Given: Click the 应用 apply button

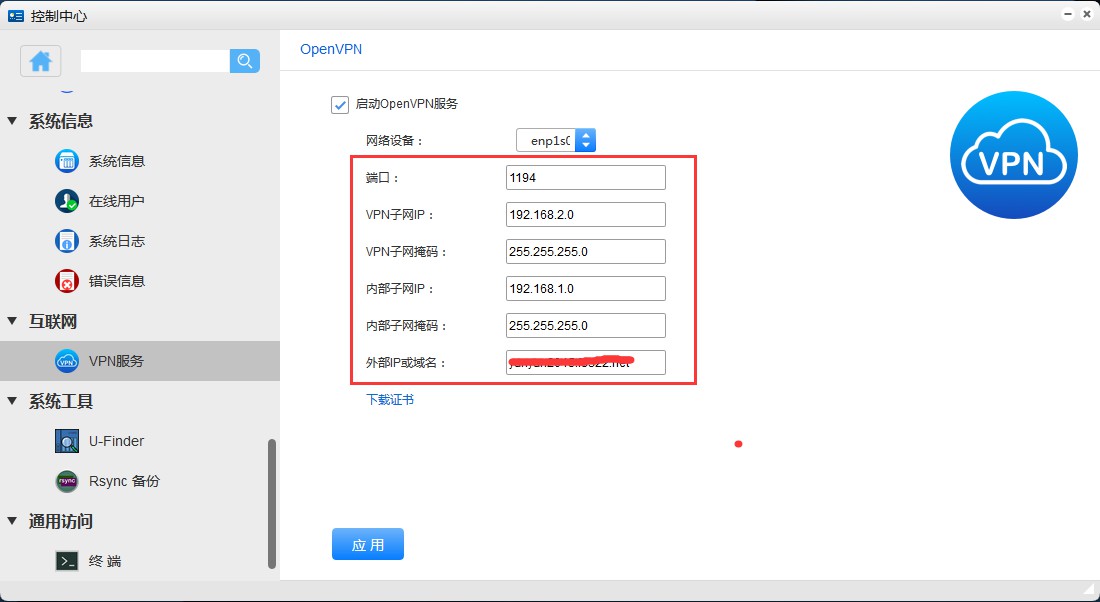Looking at the screenshot, I should click(x=367, y=545).
